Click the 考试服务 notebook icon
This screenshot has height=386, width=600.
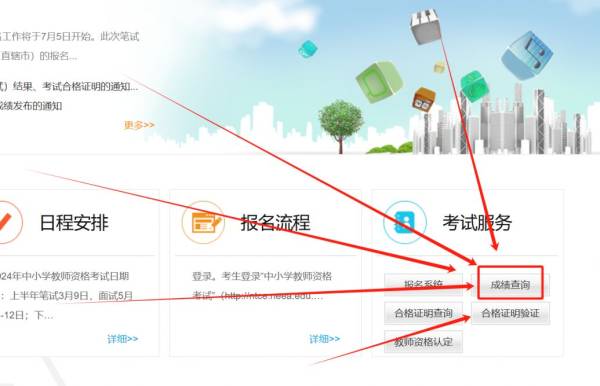(404, 222)
